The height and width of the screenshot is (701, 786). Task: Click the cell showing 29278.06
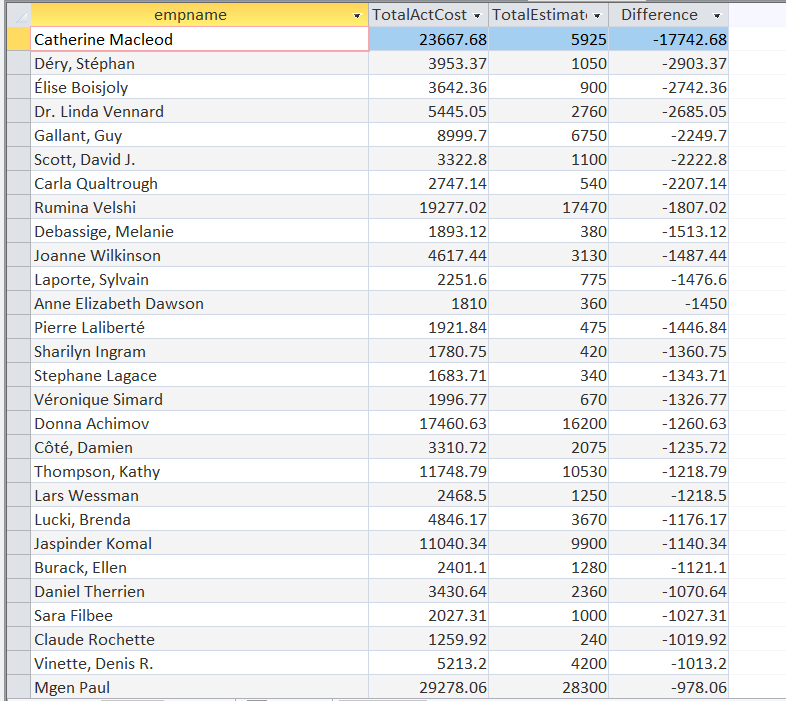coord(429,687)
